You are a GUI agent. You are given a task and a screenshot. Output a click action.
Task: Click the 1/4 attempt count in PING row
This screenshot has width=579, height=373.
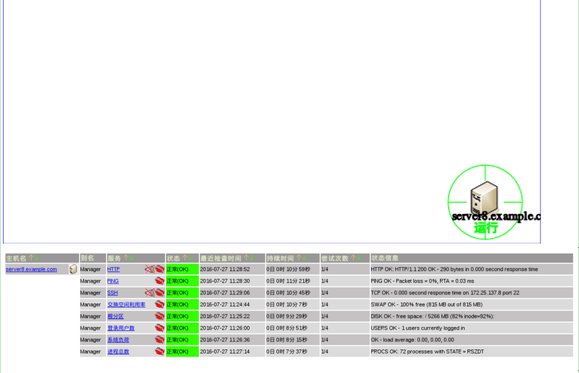tap(325, 281)
